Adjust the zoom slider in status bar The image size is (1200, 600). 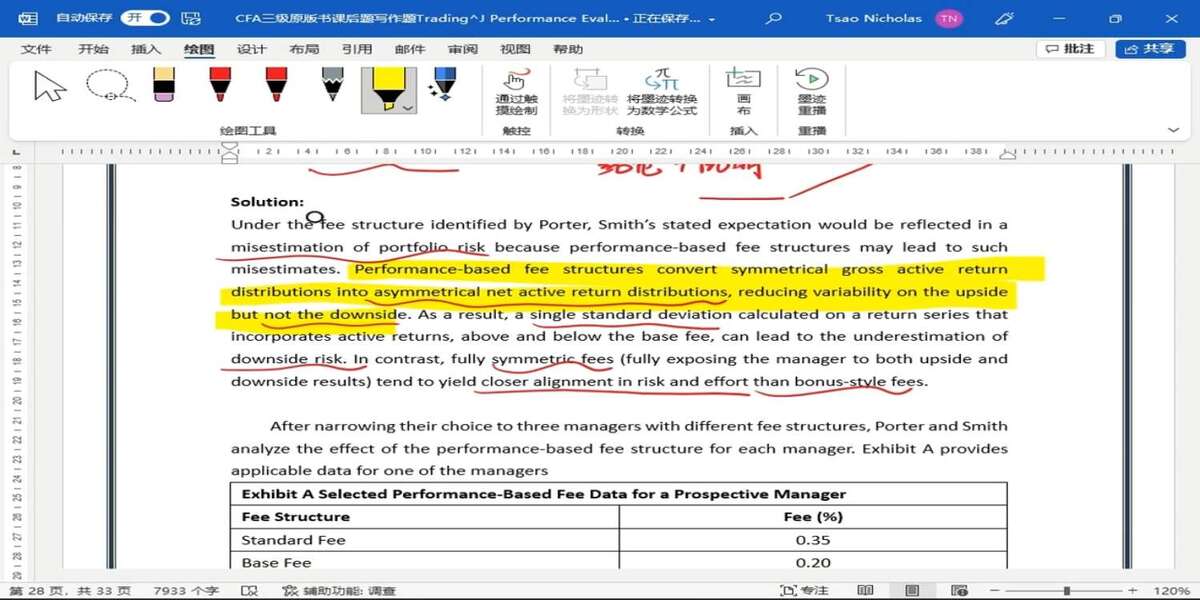tap(1066, 591)
